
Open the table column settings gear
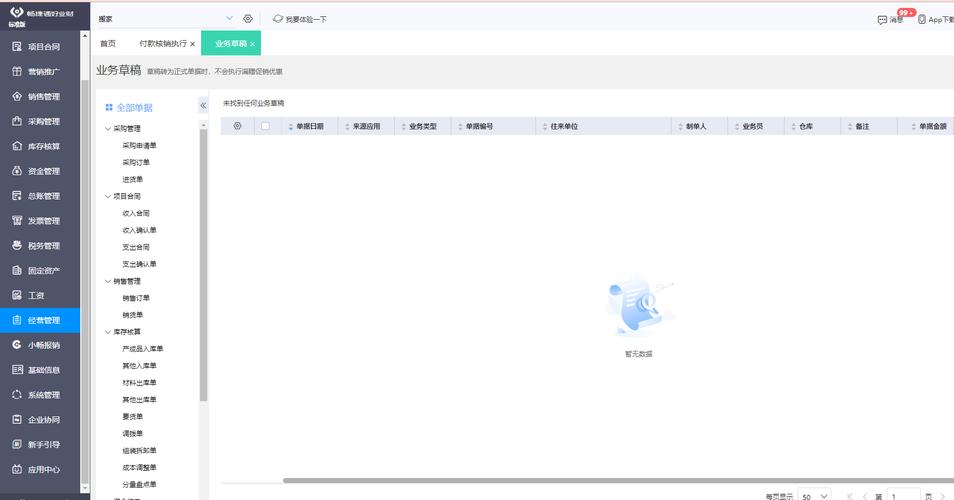tap(237, 126)
